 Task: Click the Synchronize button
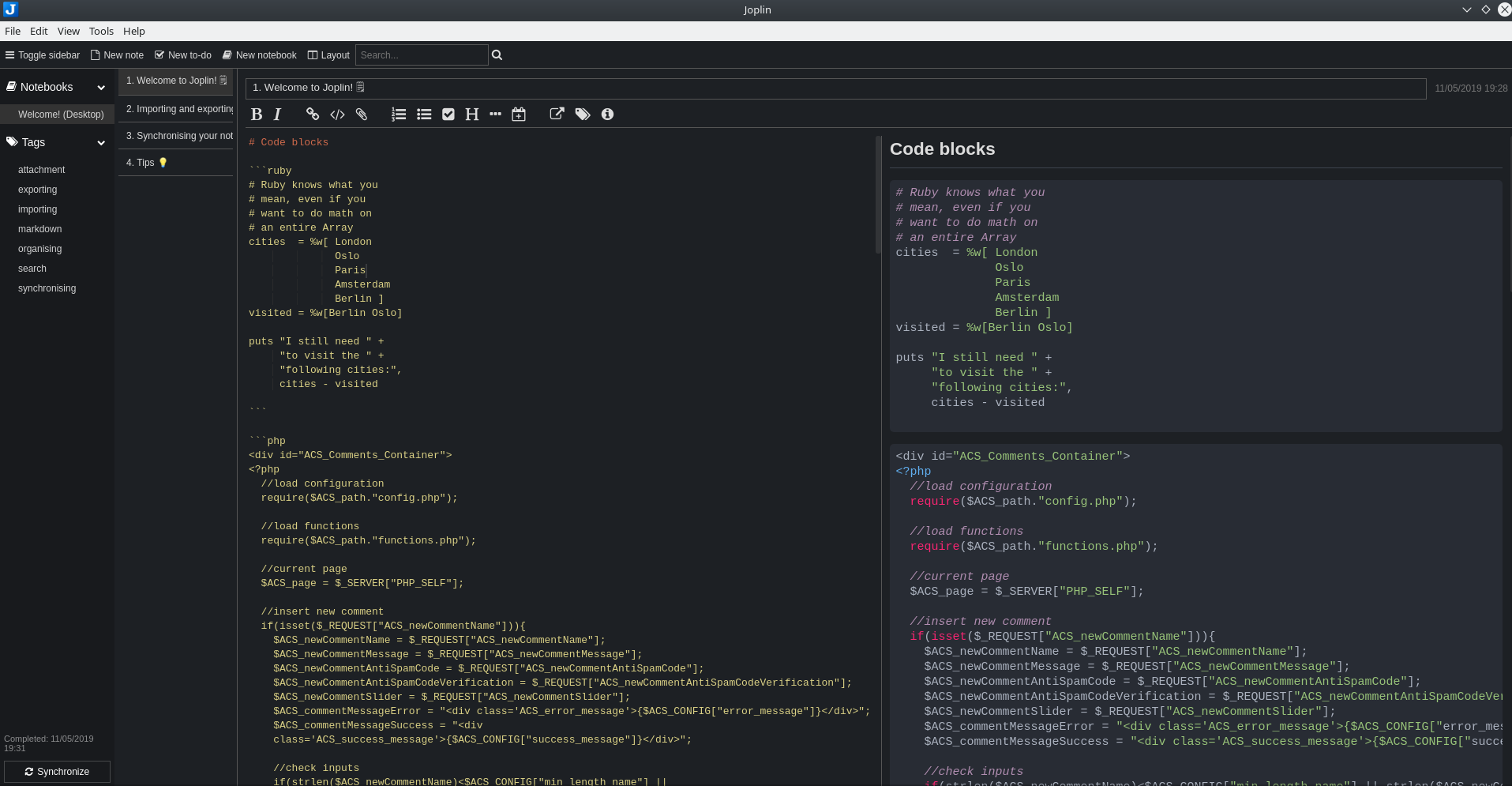point(57,771)
